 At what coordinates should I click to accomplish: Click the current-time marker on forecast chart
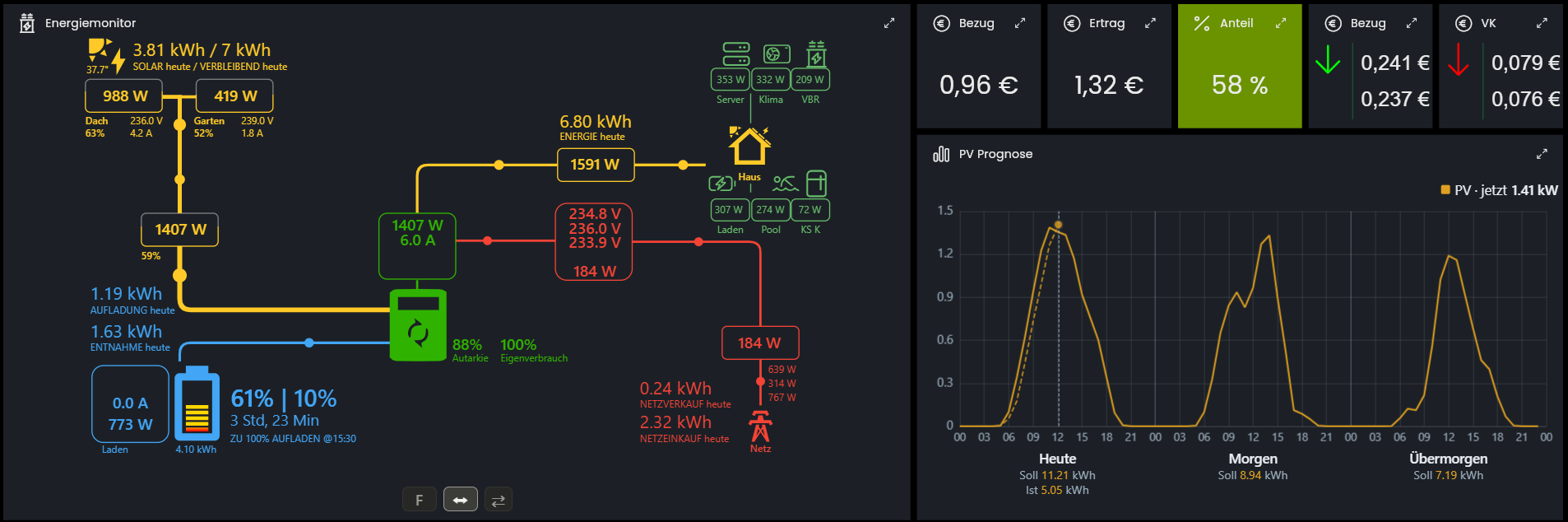pos(1058,225)
